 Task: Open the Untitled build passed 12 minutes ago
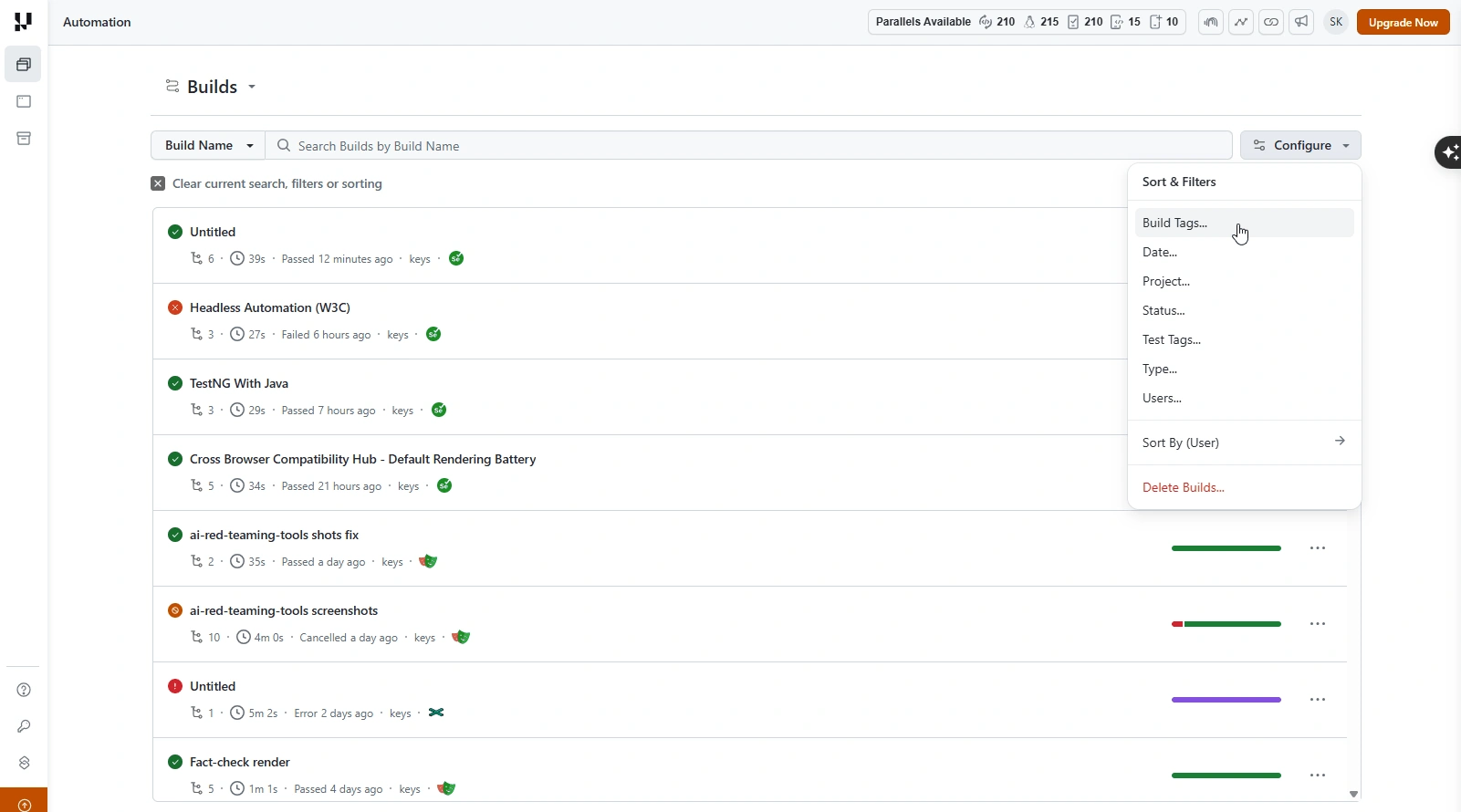(x=213, y=232)
